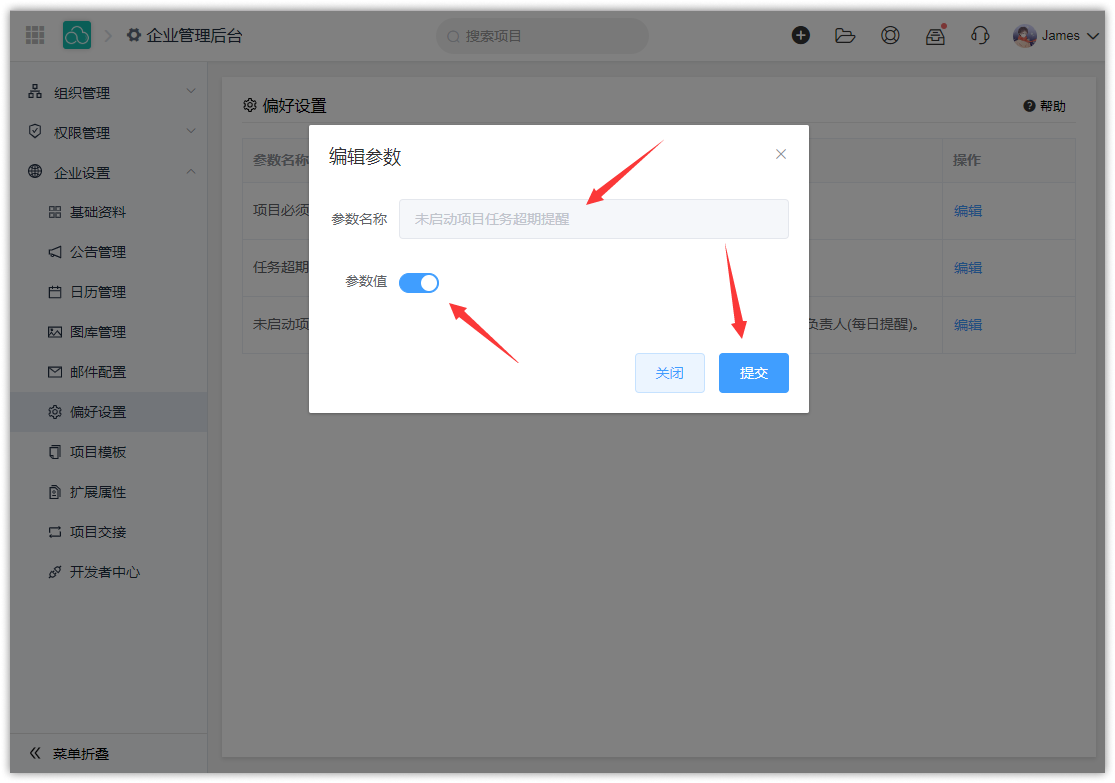
Task: Click the plus add icon in header
Action: tap(801, 35)
